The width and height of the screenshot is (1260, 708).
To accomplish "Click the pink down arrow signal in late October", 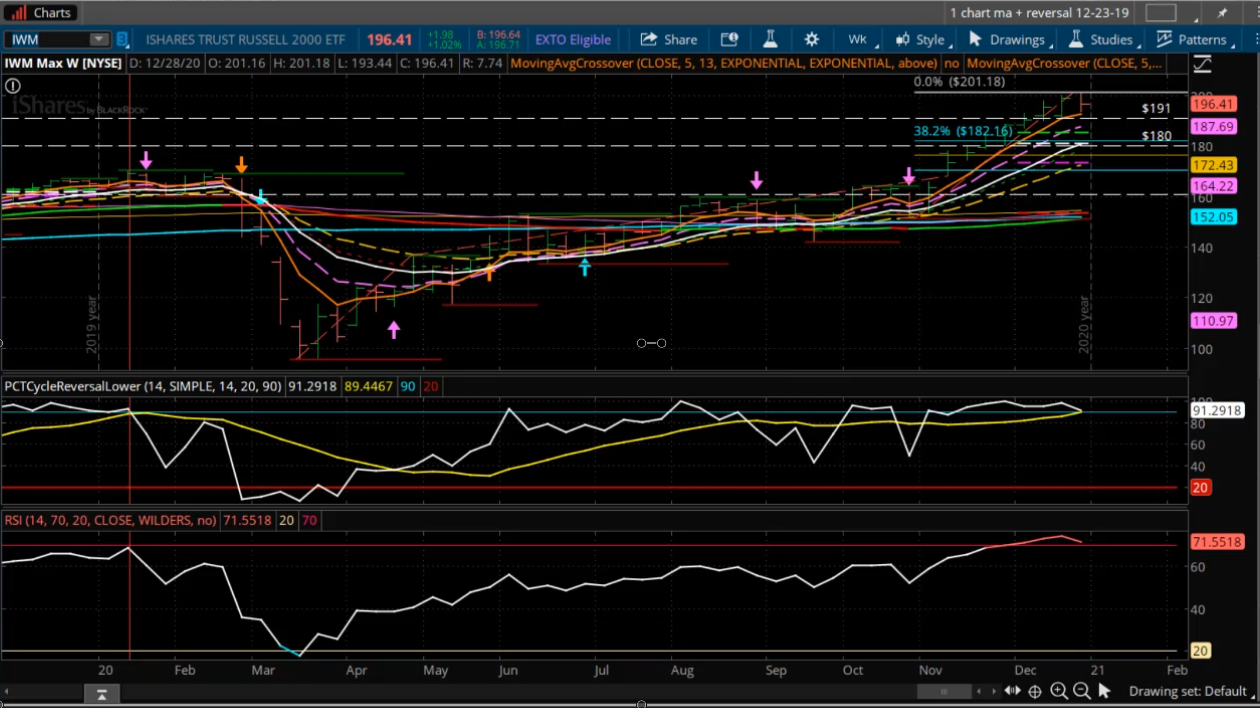I will 909,176.
